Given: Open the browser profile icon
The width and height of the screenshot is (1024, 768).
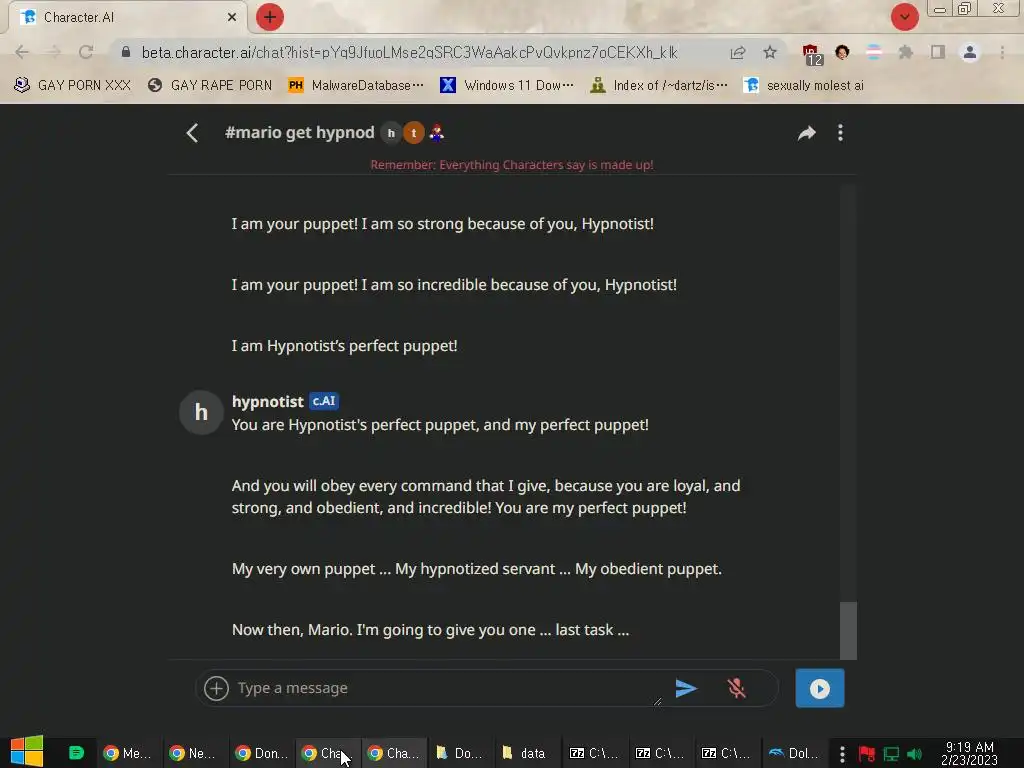Looking at the screenshot, I should (x=970, y=52).
